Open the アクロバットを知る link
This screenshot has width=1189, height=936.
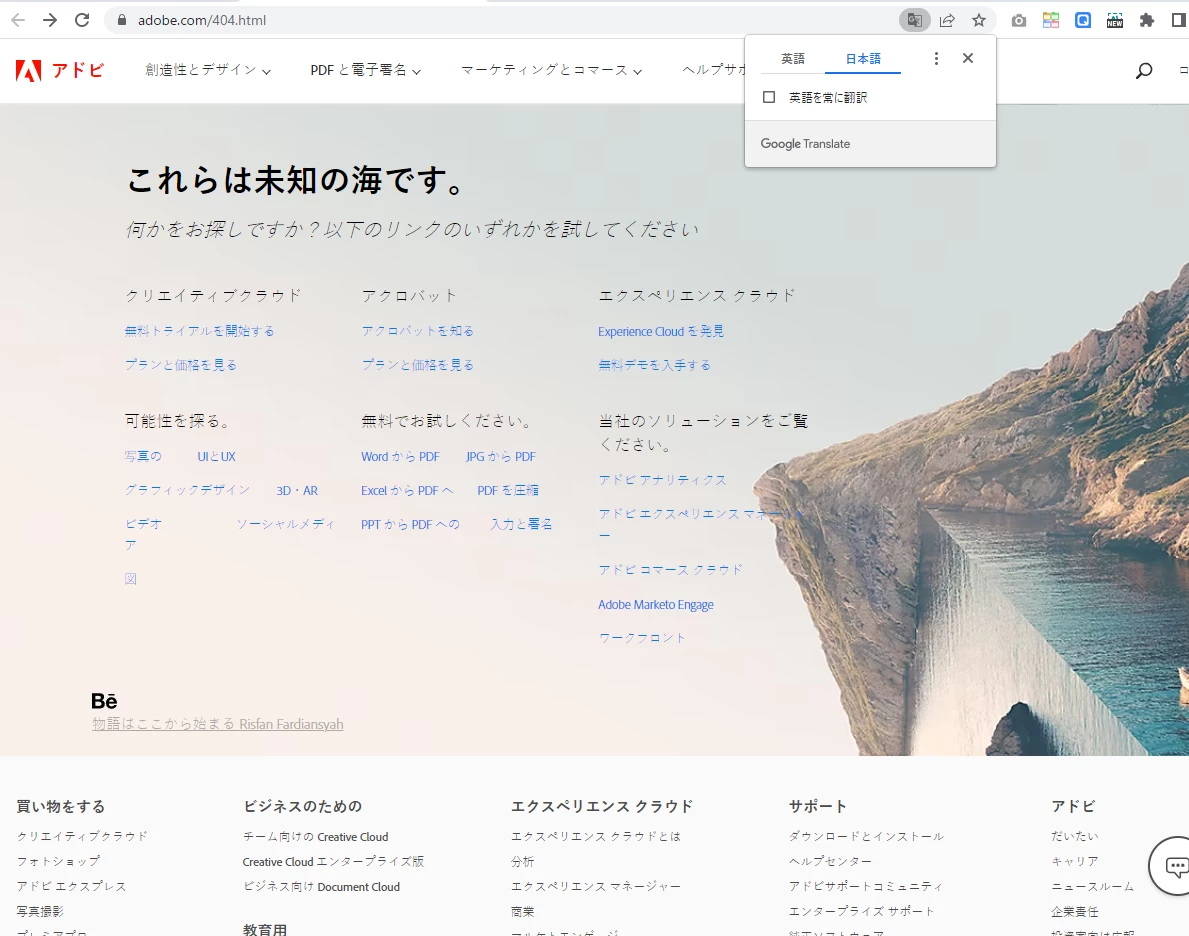point(418,331)
